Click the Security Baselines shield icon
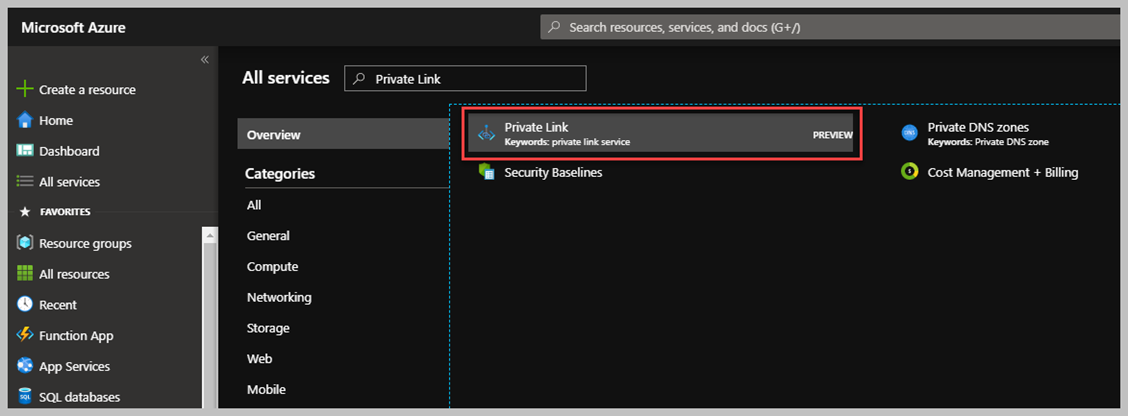 [487, 172]
